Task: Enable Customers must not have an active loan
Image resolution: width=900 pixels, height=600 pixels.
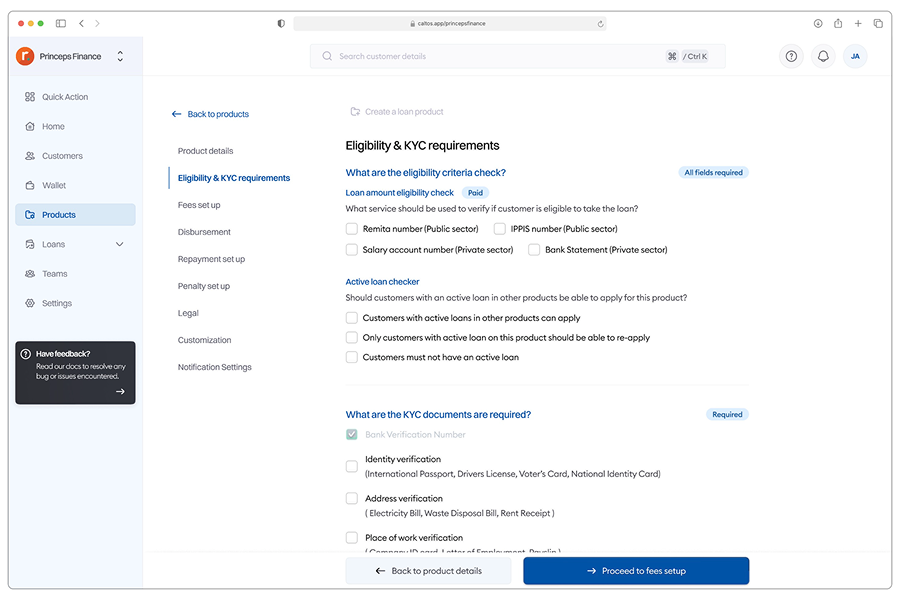Action: (x=352, y=357)
